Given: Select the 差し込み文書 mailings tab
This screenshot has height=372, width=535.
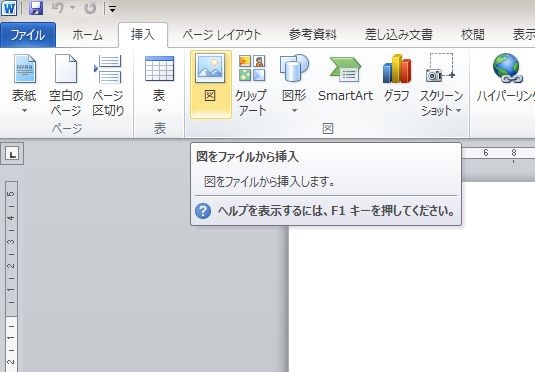Looking at the screenshot, I should tap(399, 35).
